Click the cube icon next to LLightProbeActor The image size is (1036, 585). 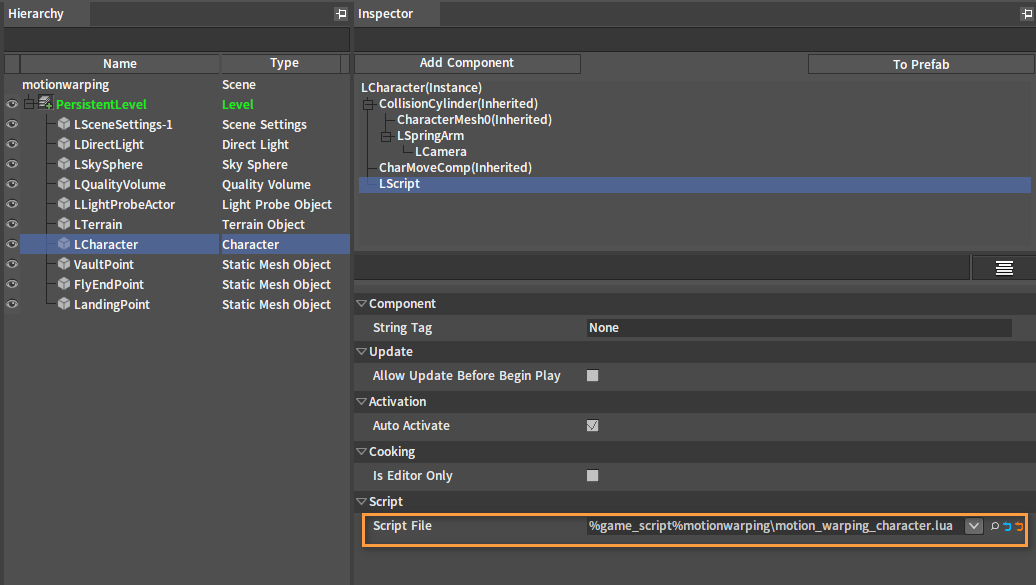click(63, 204)
